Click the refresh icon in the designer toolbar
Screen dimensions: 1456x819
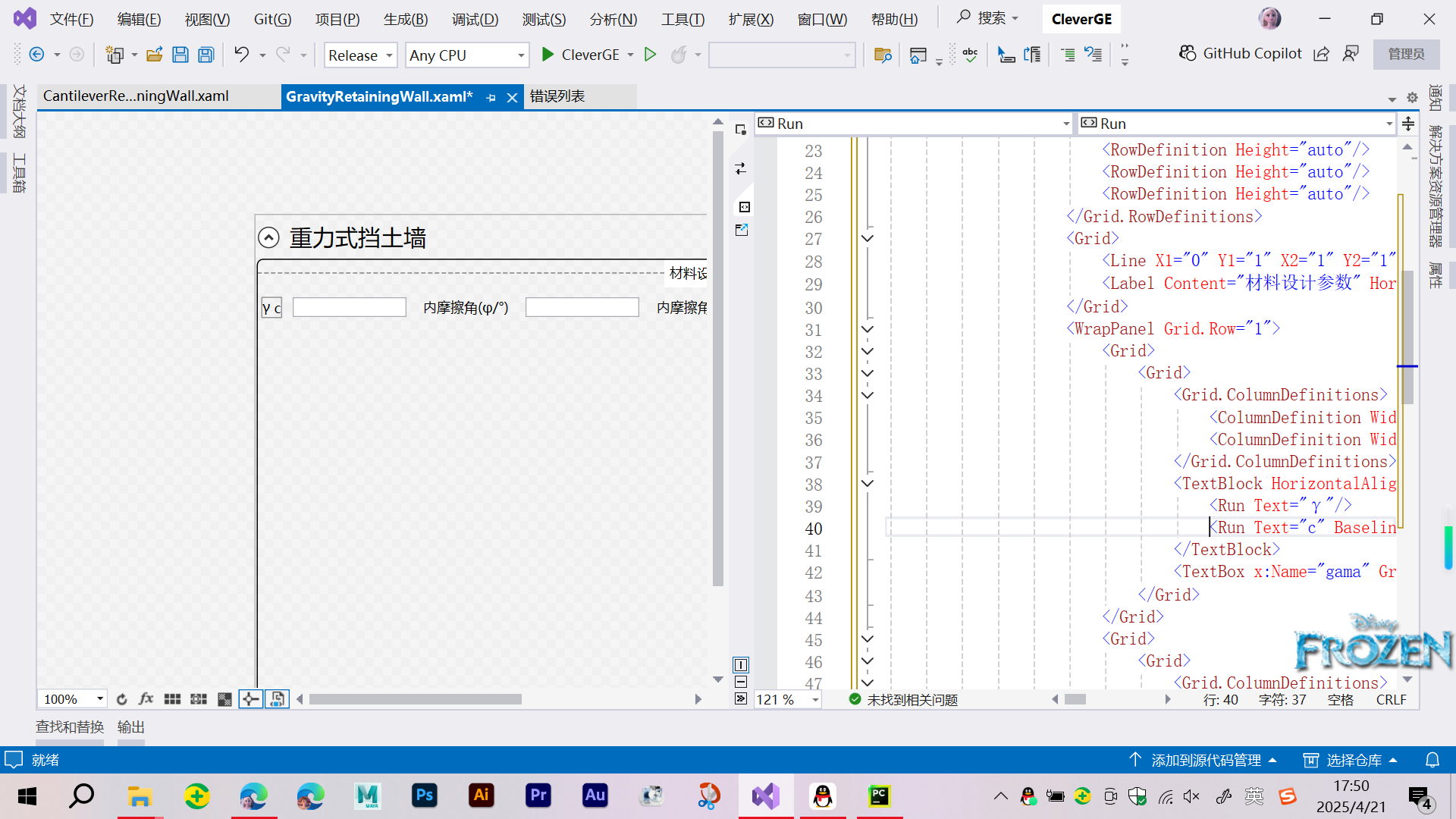click(121, 698)
